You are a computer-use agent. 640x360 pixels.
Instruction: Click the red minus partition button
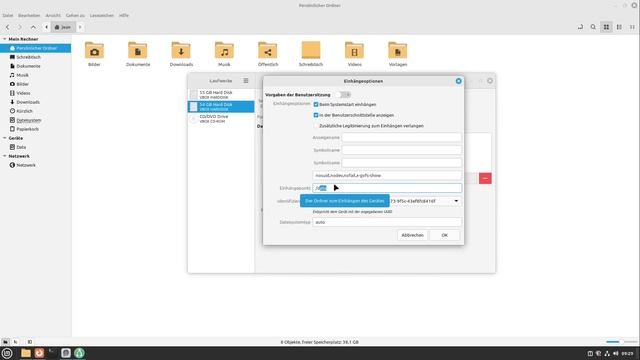485,178
